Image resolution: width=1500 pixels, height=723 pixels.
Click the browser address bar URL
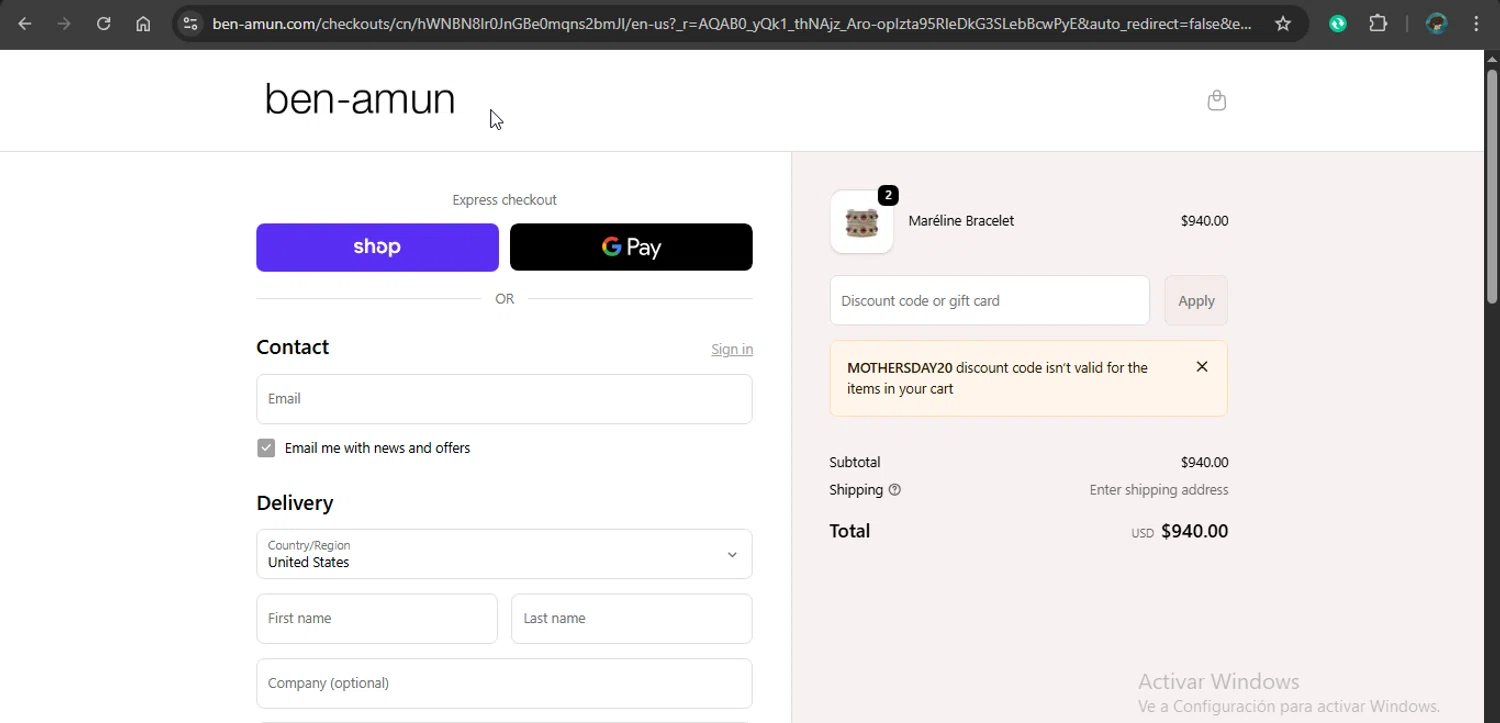[x=732, y=24]
